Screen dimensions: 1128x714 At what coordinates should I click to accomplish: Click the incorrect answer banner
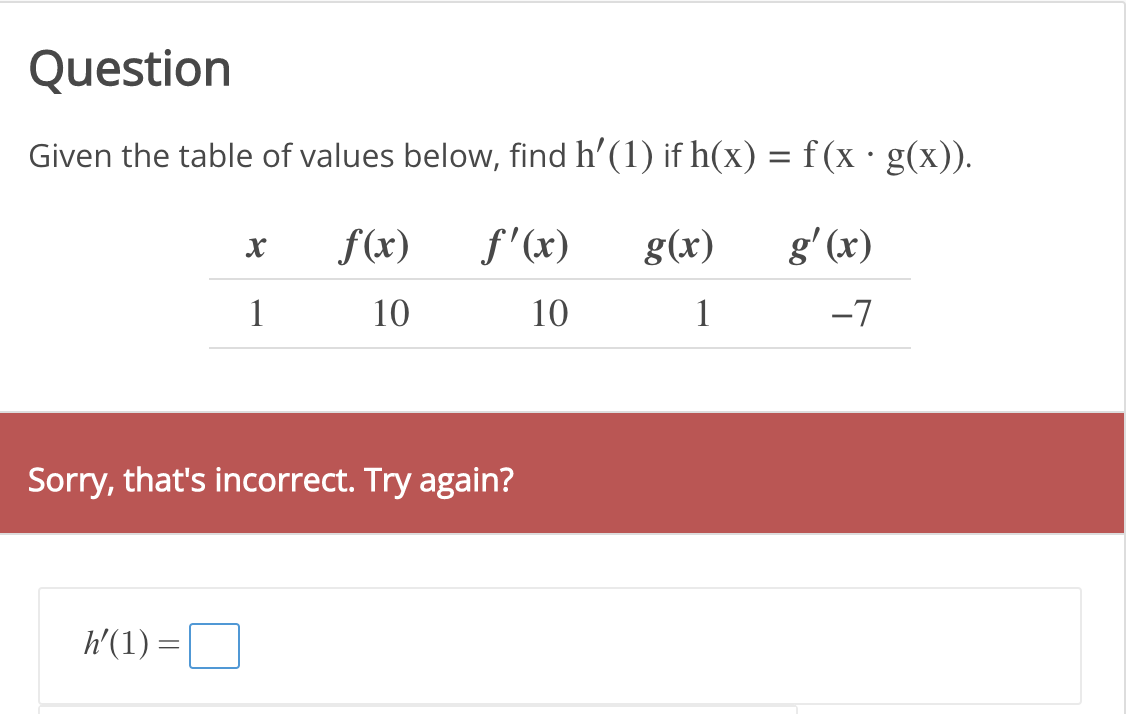(x=564, y=472)
